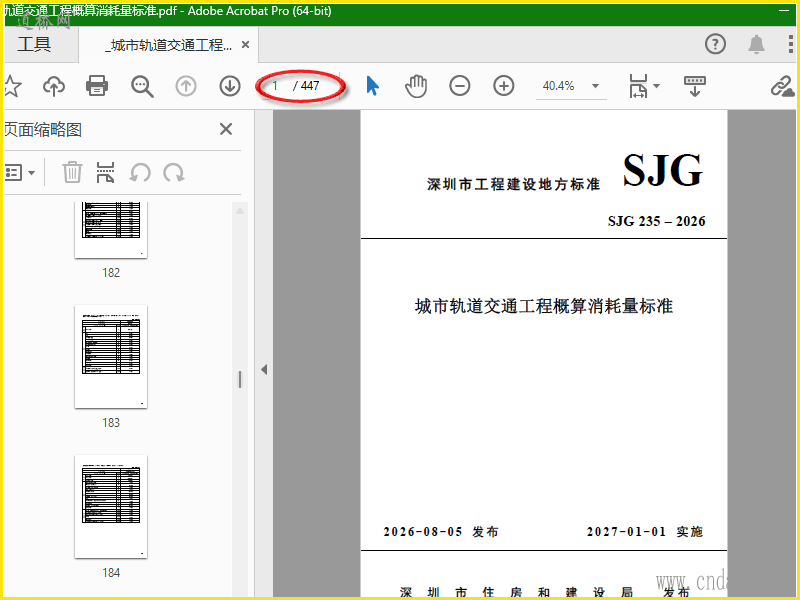Click the fit page width icon
Viewport: 800px width, 600px height.
pyautogui.click(x=638, y=86)
